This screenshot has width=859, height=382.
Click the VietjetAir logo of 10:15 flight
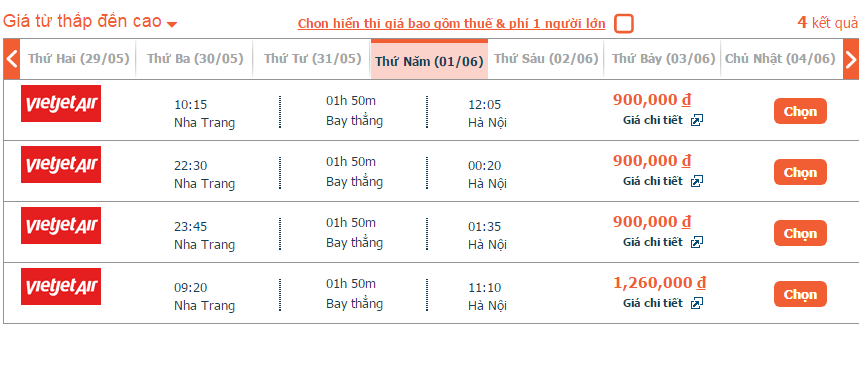61,104
